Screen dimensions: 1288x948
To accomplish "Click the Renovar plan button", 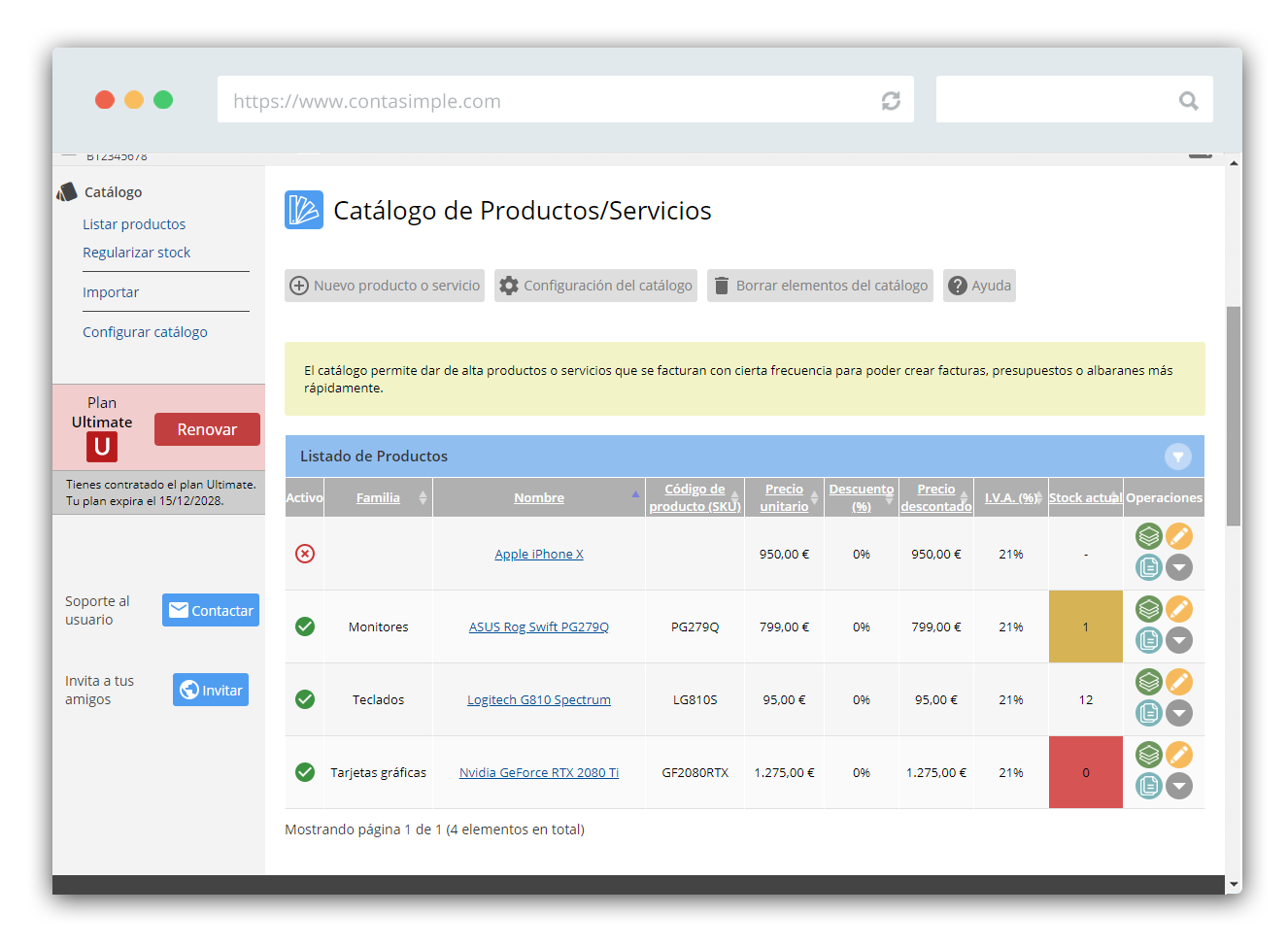I will coord(207,429).
